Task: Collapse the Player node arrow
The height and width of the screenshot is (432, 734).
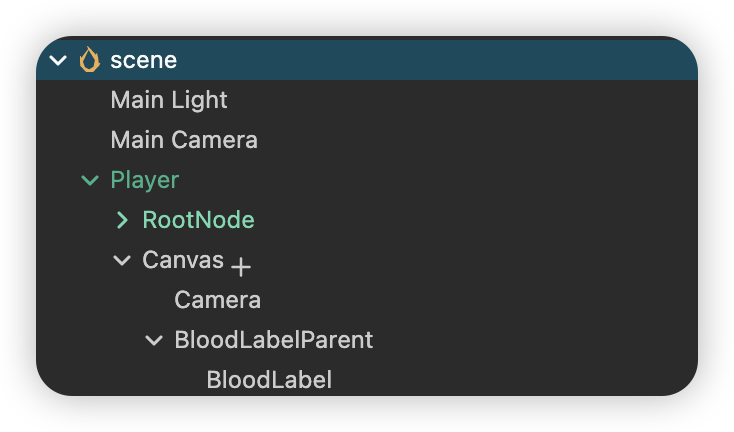Action: pyautogui.click(x=91, y=180)
